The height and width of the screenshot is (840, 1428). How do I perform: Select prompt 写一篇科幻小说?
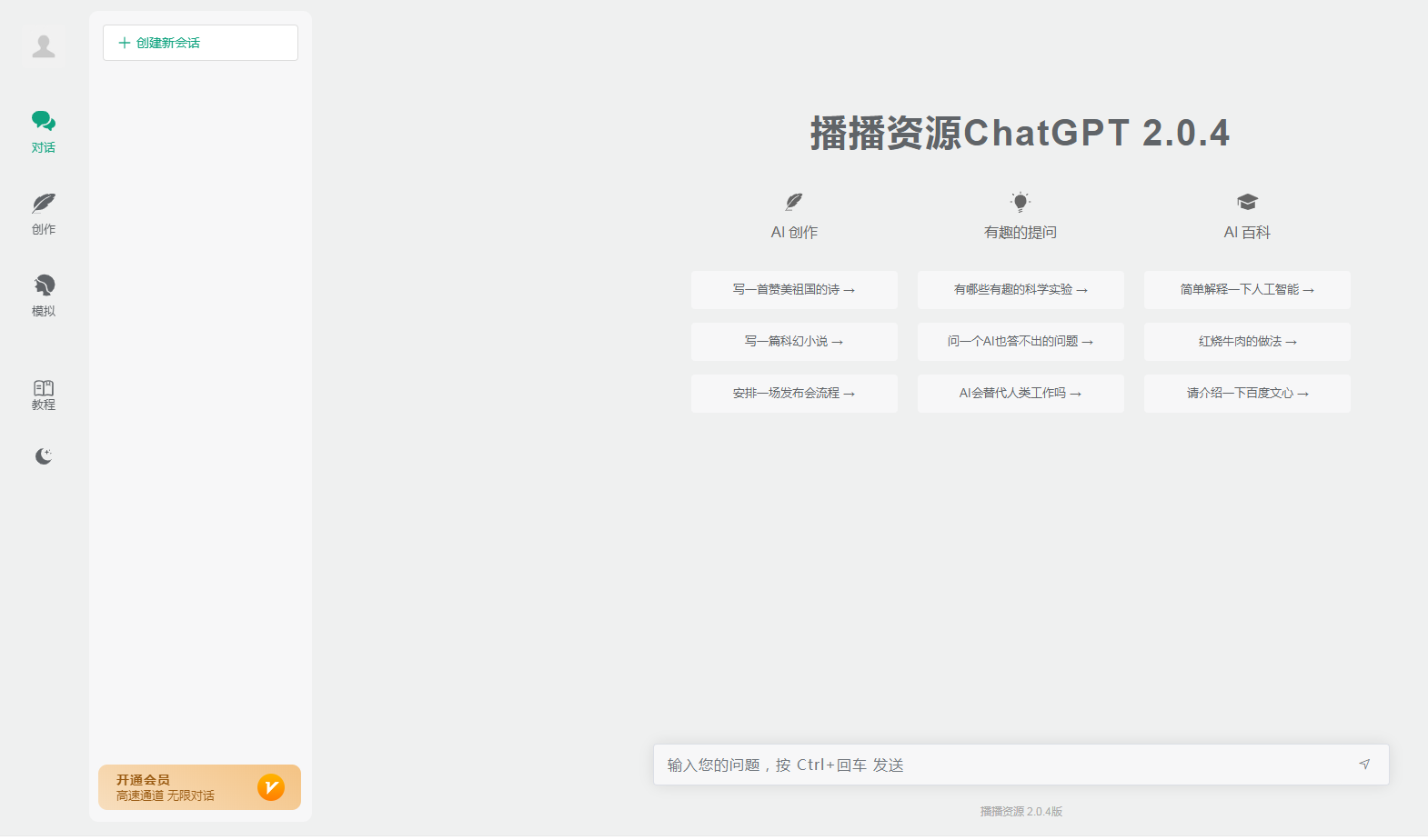[794, 342]
